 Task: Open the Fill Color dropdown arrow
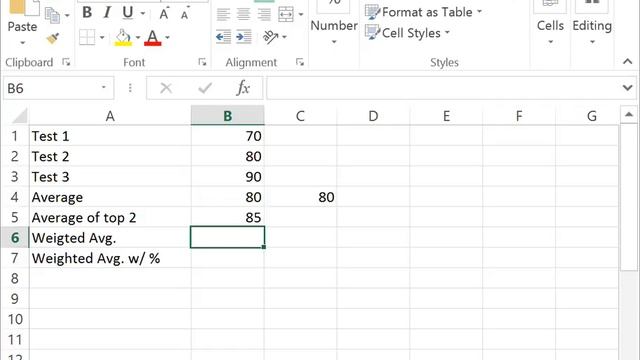138,38
